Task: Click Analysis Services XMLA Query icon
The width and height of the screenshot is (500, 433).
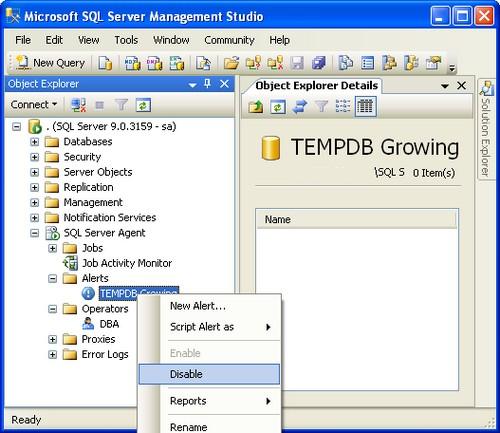Action: coord(177,63)
